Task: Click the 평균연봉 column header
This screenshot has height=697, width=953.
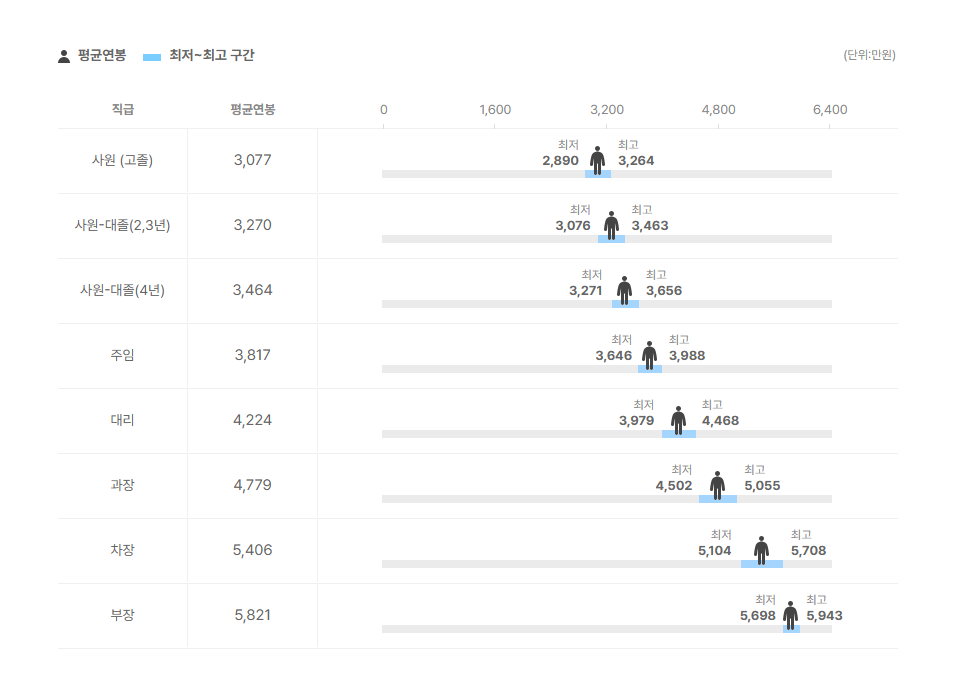Action: point(252,109)
